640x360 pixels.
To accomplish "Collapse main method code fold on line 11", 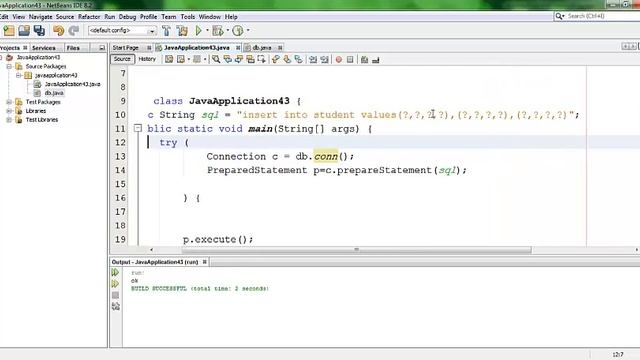I will click(x=138, y=129).
